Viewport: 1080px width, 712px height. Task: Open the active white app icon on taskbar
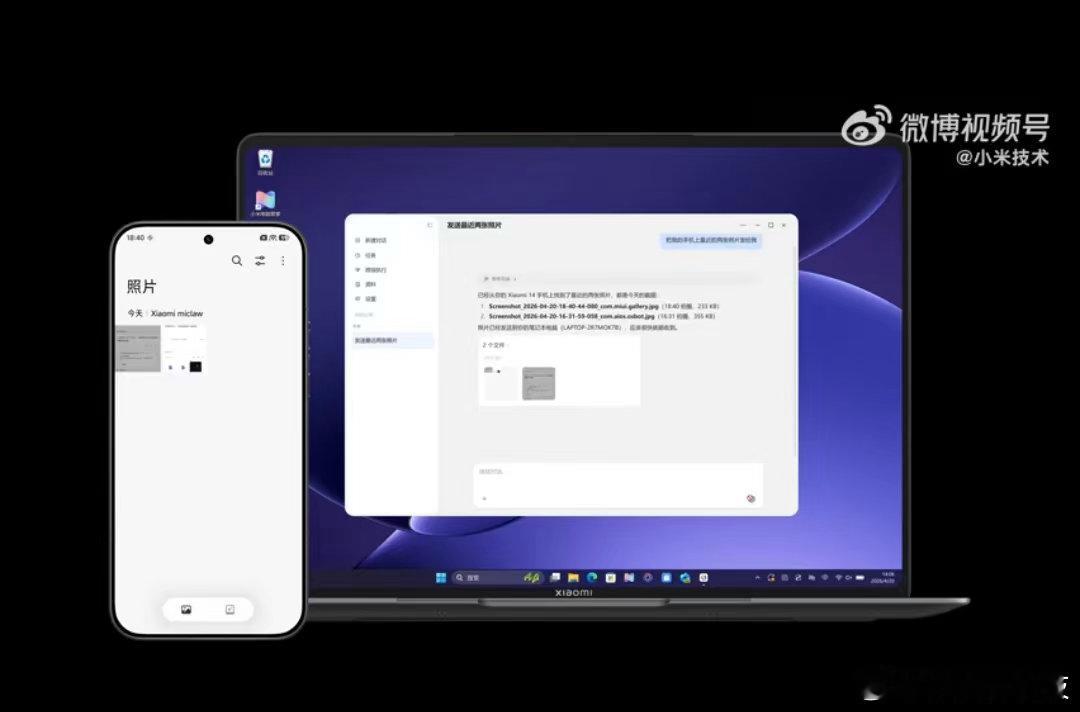[703, 578]
